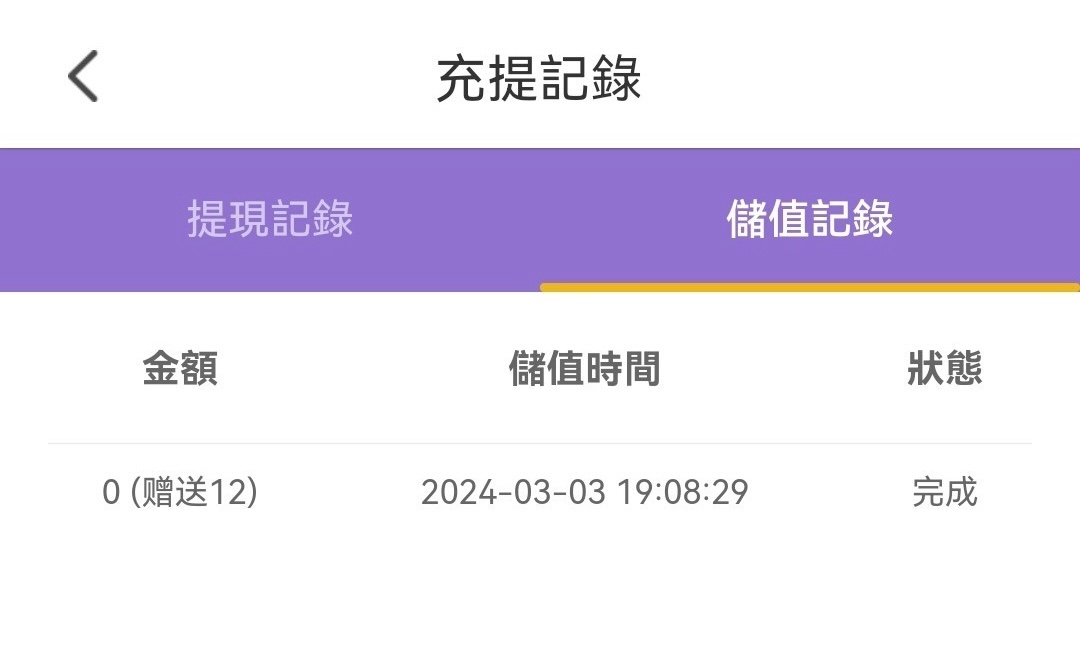Click the (赠送12) bonus text
This screenshot has height=649, width=1080.
point(194,492)
